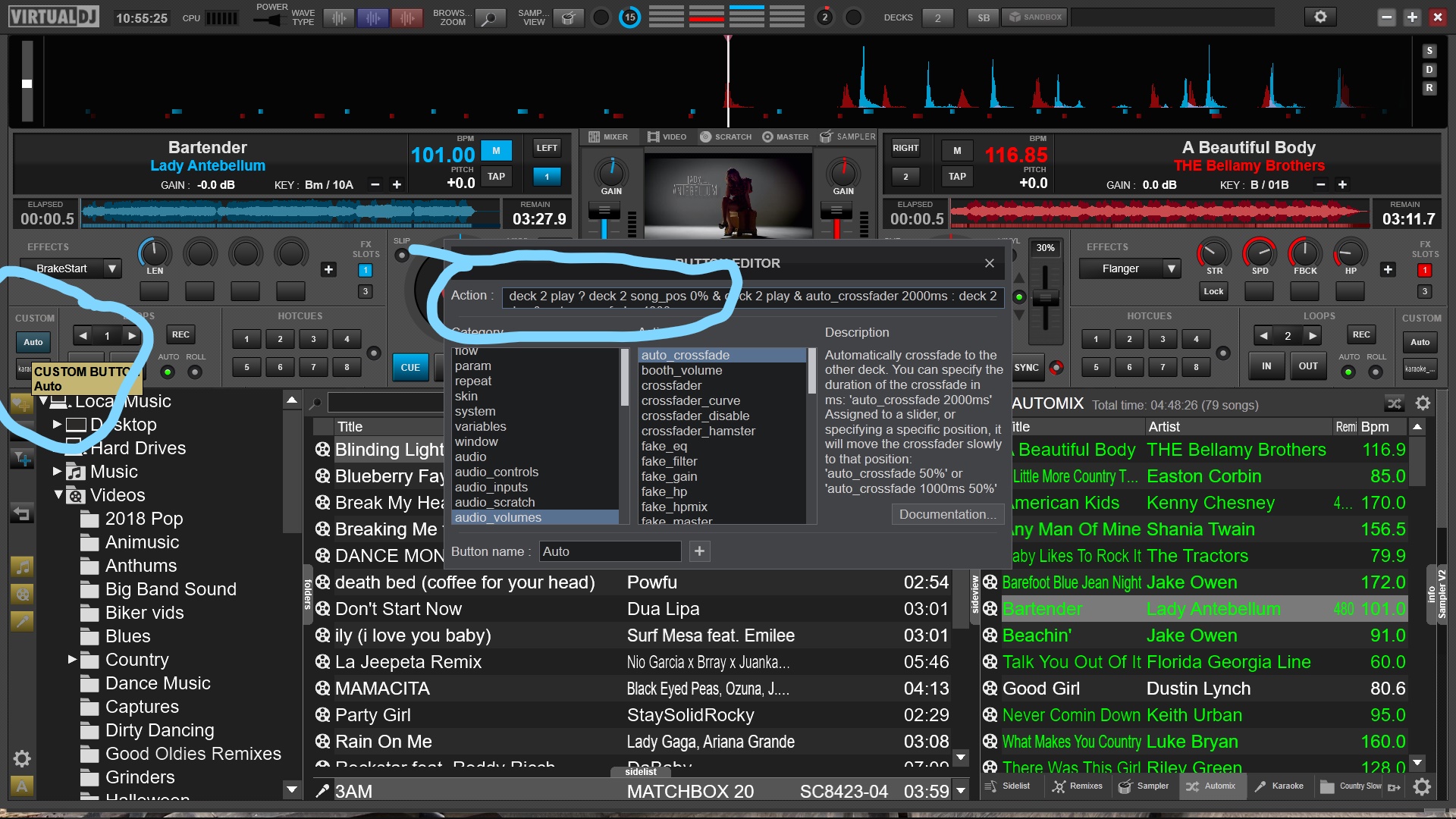Select the red wave type button
Viewport: 1456px width, 819px height.
tap(407, 17)
